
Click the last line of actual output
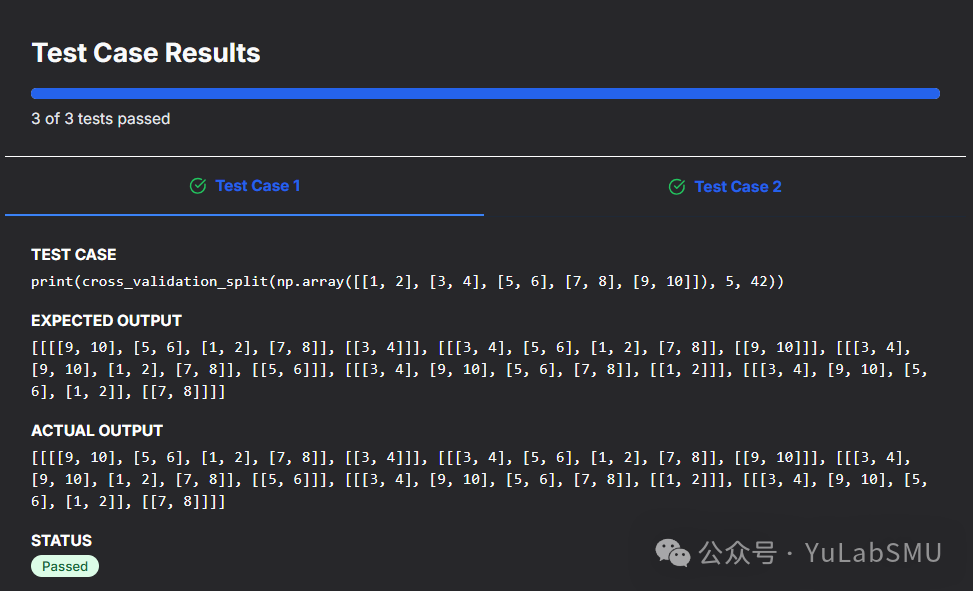click(x=128, y=502)
